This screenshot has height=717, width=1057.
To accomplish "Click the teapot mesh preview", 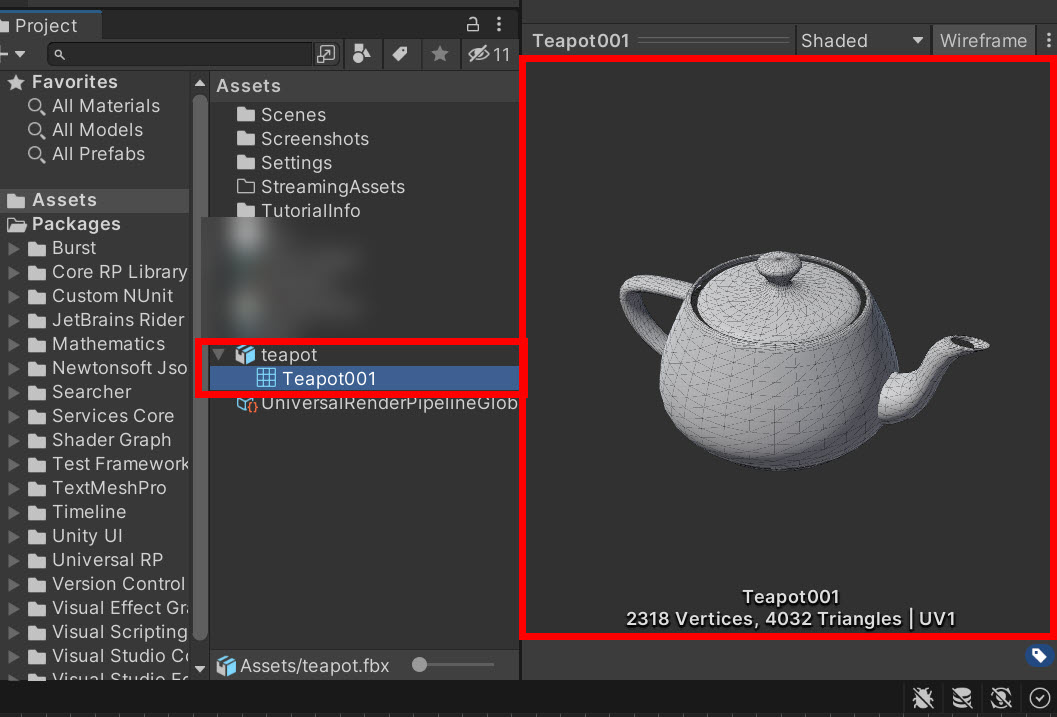I will point(804,361).
